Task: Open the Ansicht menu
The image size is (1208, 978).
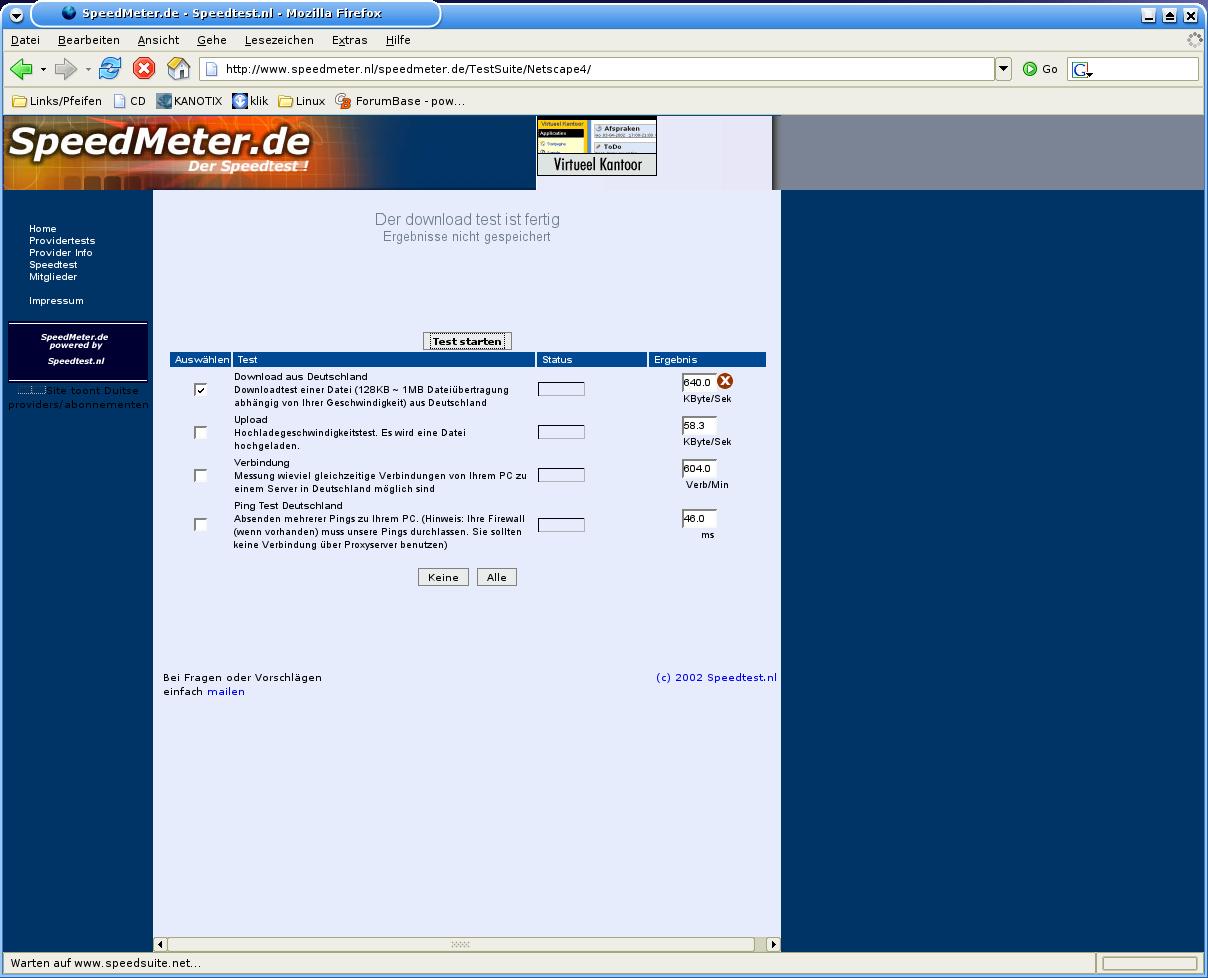Action: click(x=158, y=40)
